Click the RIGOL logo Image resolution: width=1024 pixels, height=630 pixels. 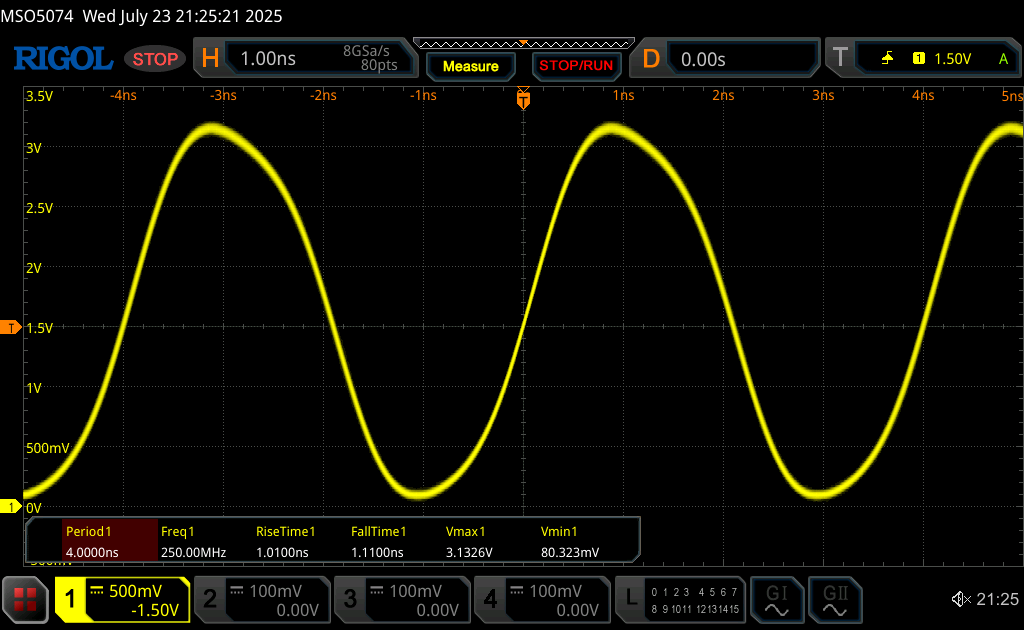pyautogui.click(x=62, y=59)
